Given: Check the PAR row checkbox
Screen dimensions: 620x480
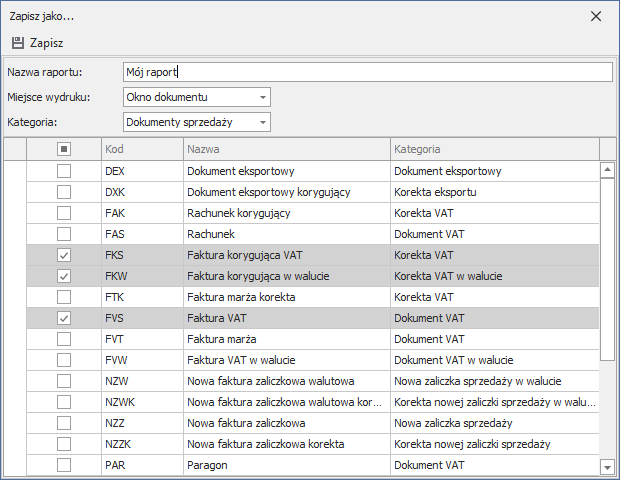Looking at the screenshot, I should (64, 465).
